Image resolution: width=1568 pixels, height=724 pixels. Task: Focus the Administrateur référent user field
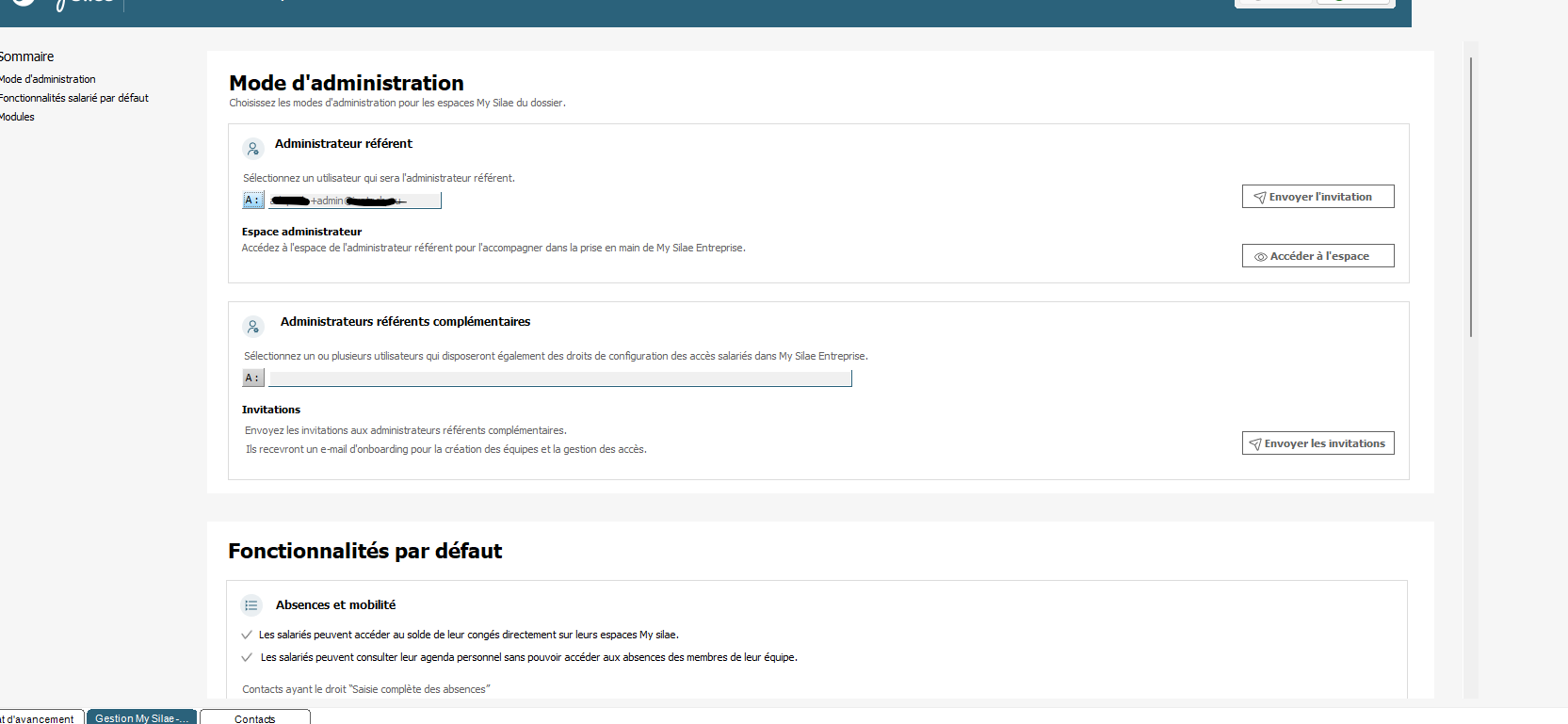(x=354, y=201)
